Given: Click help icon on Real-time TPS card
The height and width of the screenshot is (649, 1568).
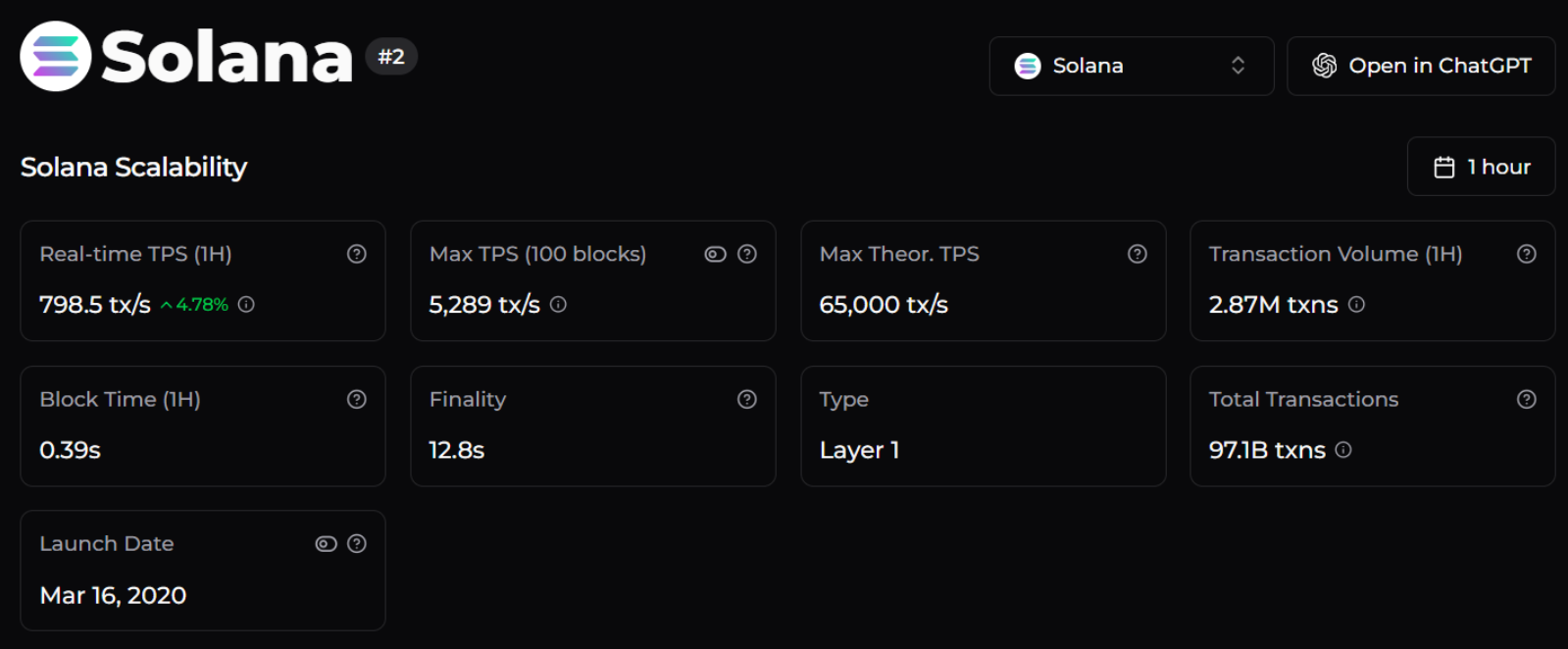Looking at the screenshot, I should click(357, 254).
